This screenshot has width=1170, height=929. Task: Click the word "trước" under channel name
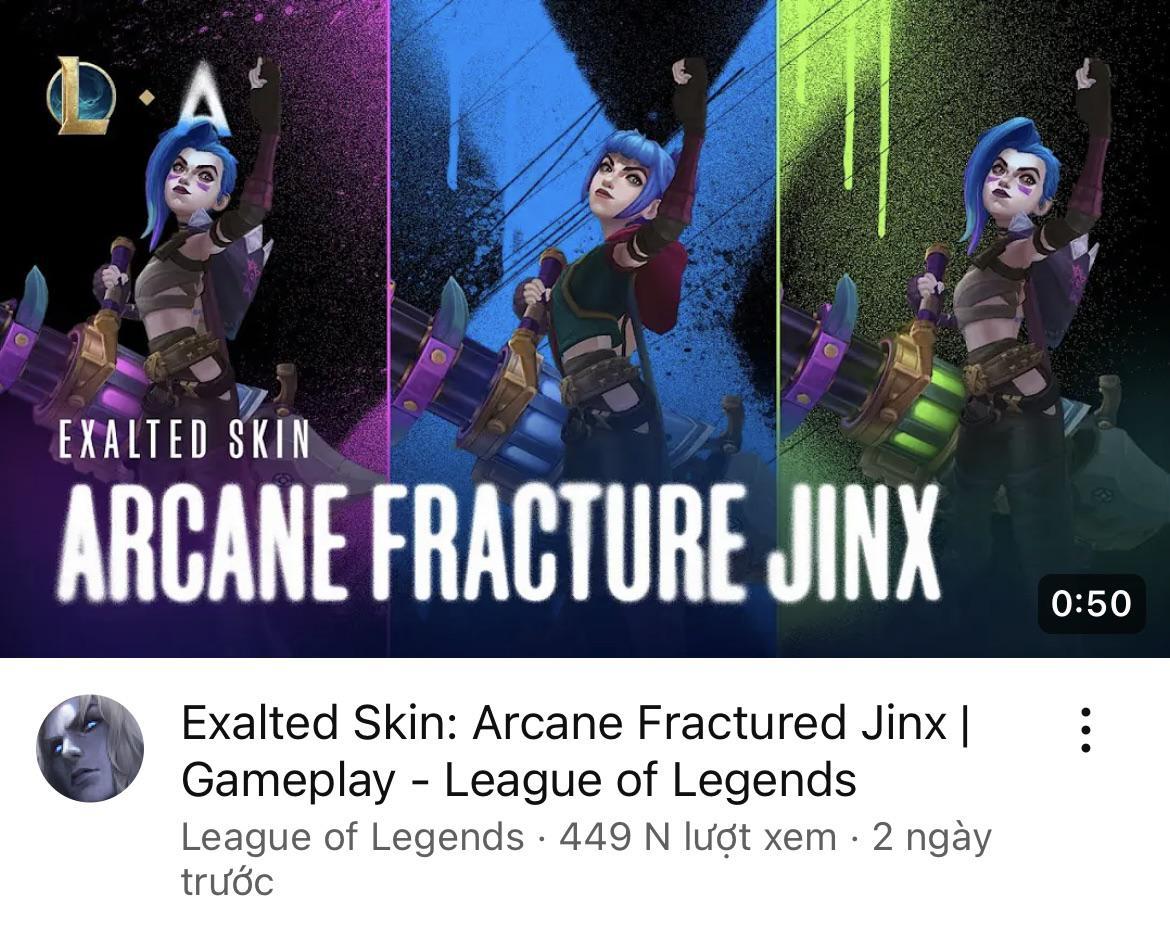[x=227, y=883]
